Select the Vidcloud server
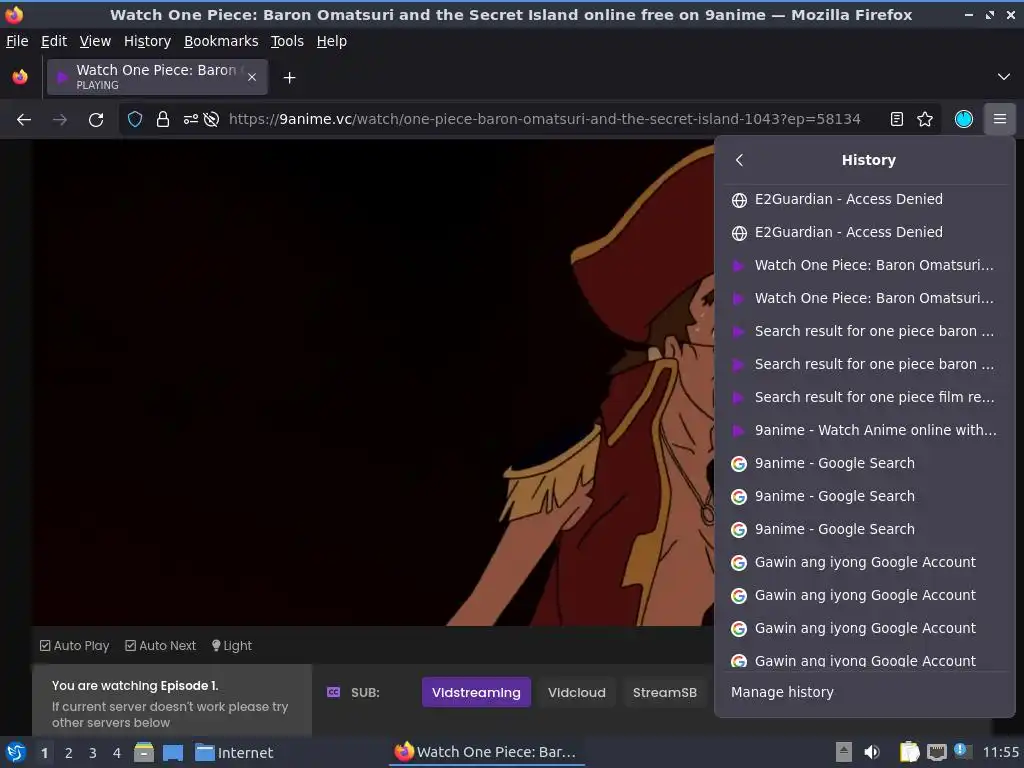Screen dimensions: 1024x768 [577, 692]
